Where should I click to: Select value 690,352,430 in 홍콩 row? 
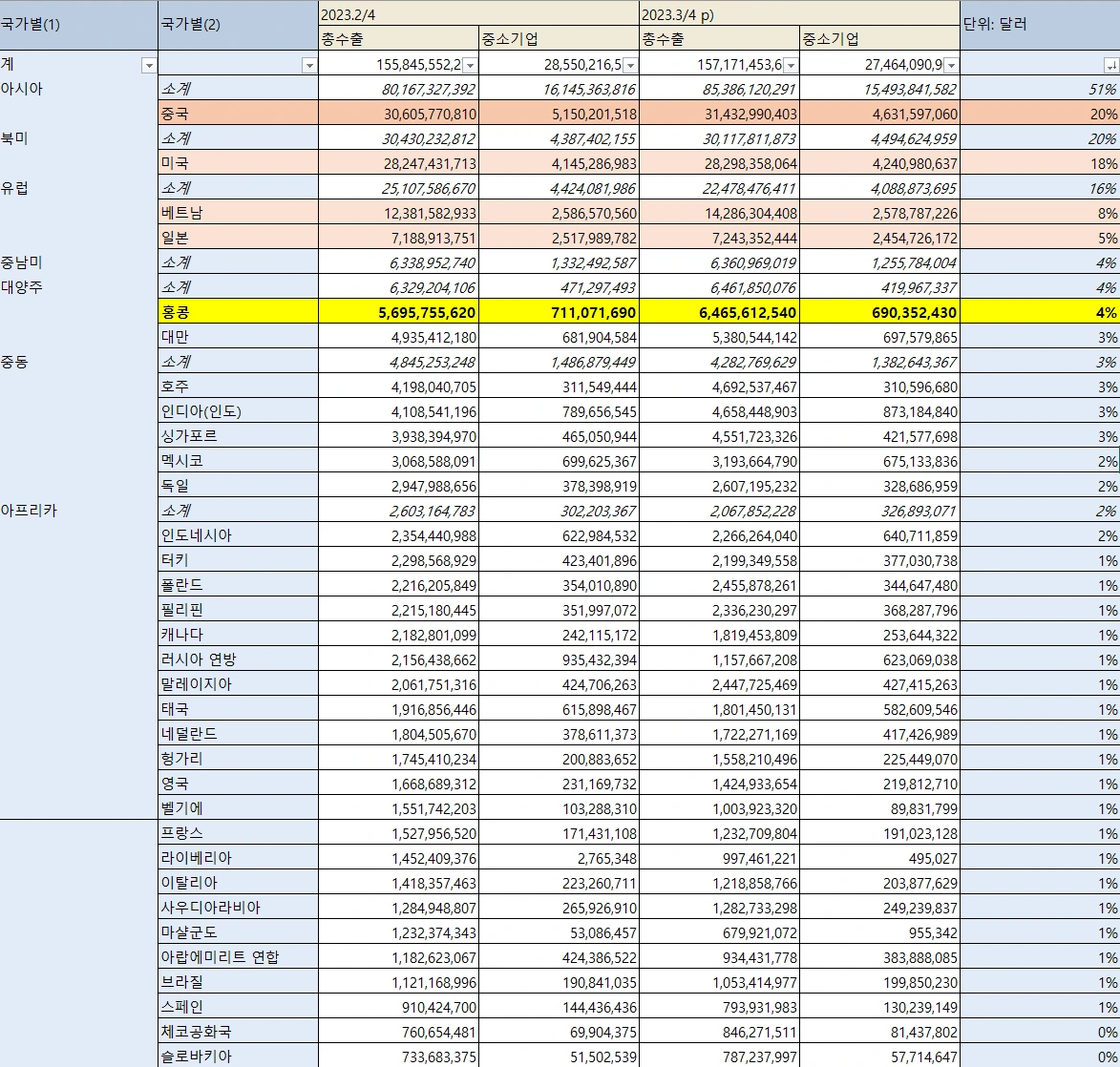[x=879, y=311]
